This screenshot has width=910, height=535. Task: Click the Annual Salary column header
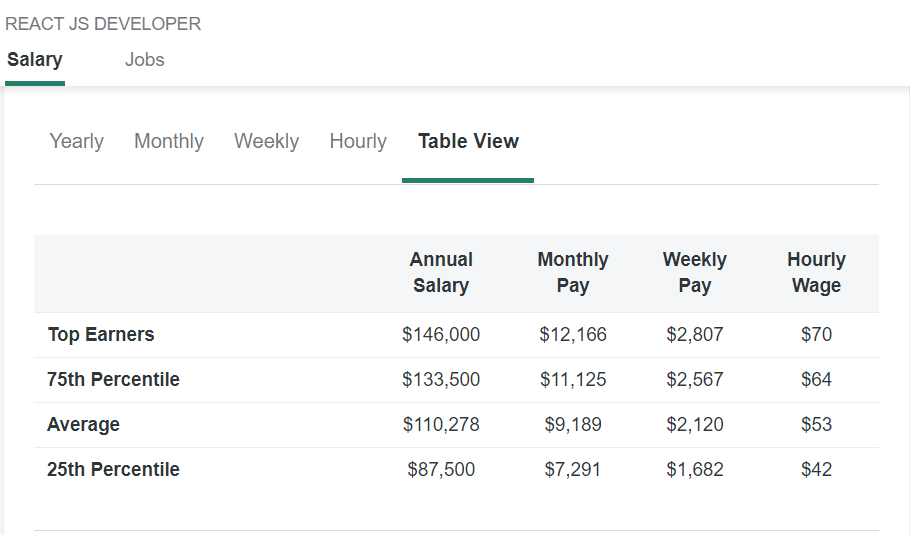(x=441, y=272)
